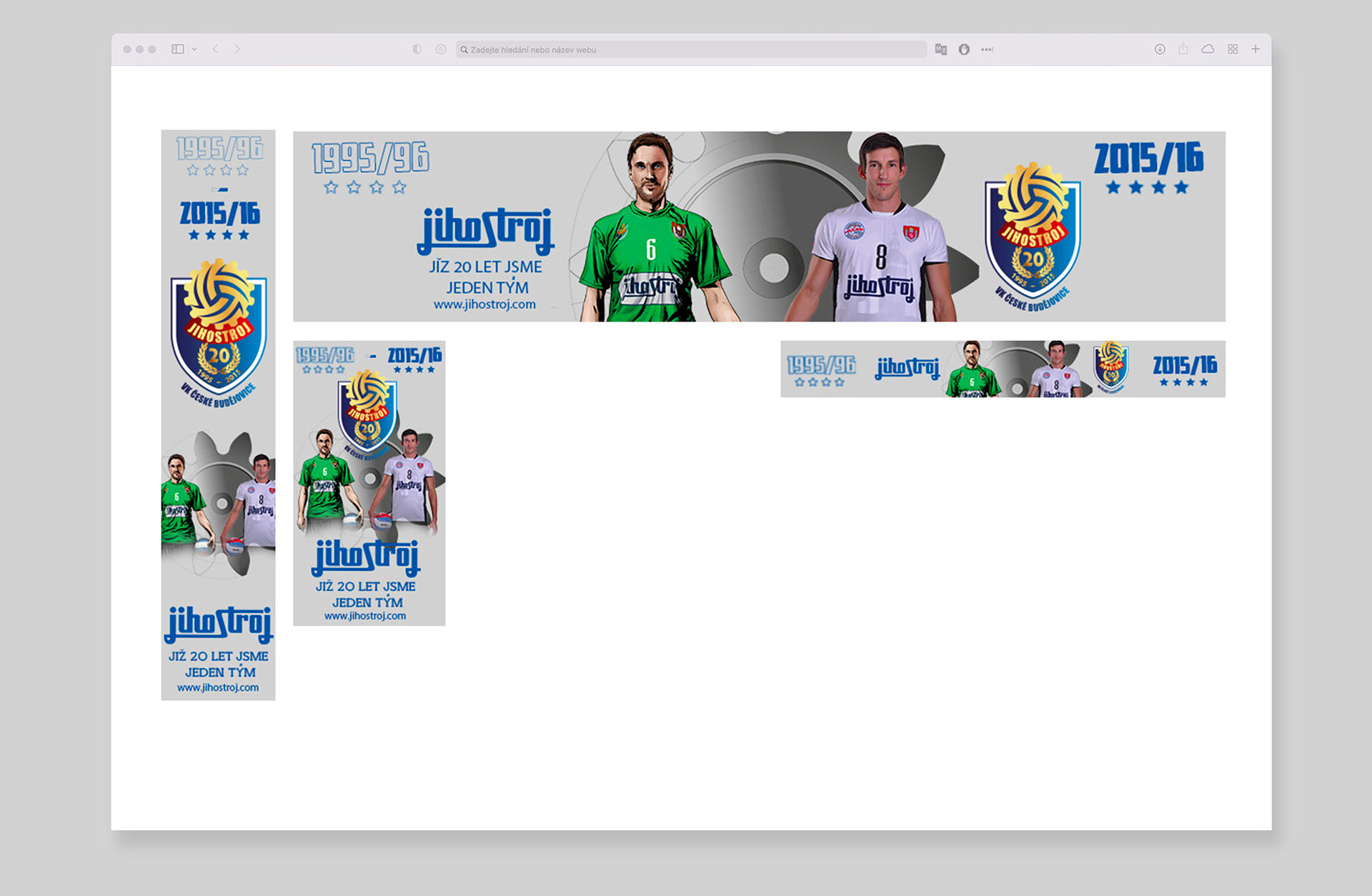Click the forward navigation arrow

238,49
